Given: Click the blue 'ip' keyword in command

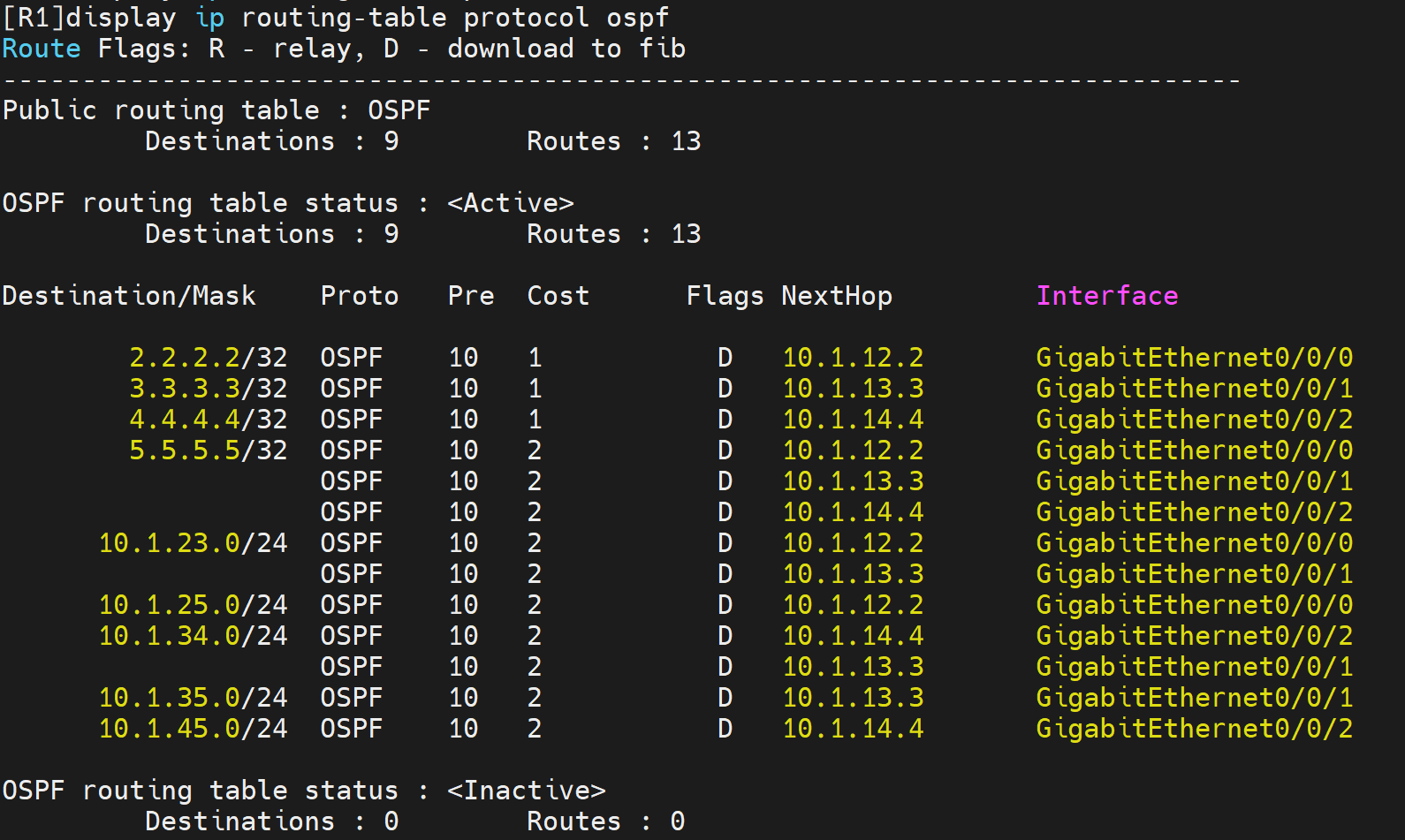Looking at the screenshot, I should (209, 18).
